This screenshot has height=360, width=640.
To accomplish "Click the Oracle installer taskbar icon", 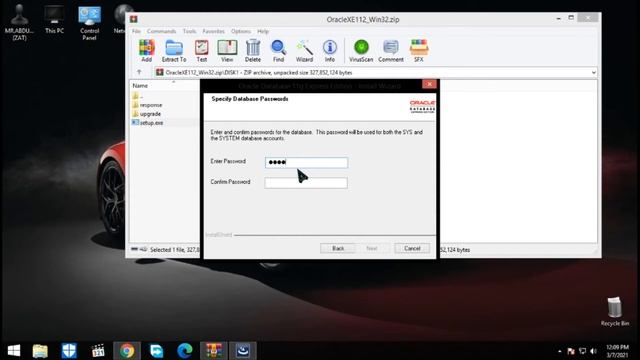I will (243, 351).
